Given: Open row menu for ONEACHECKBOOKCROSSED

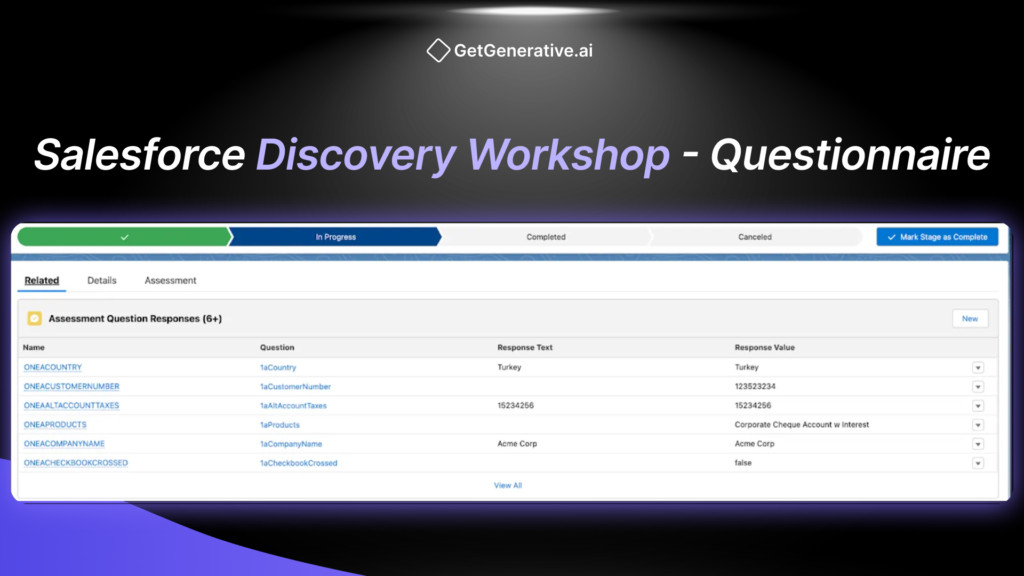Looking at the screenshot, I should tap(978, 463).
